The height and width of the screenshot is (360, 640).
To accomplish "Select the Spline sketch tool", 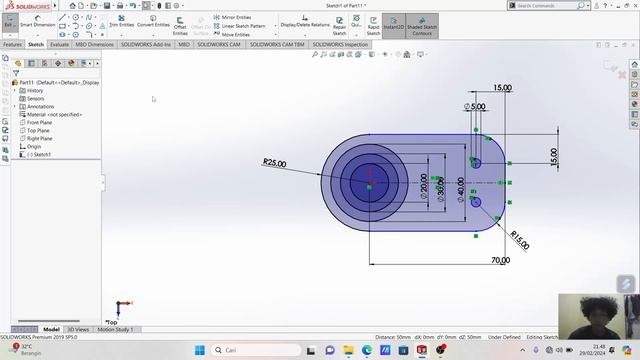I will pos(89,17).
